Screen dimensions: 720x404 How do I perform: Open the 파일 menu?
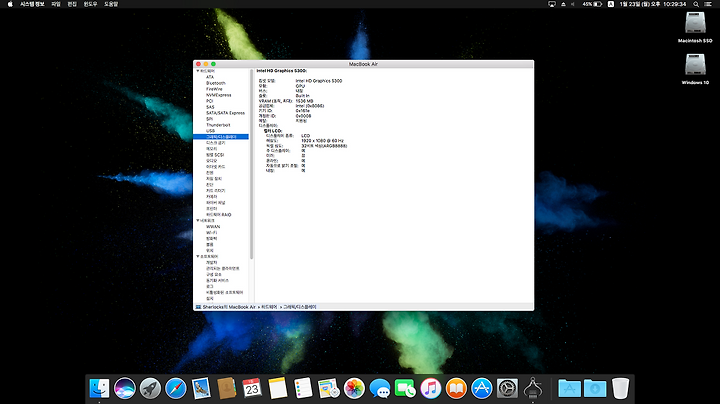pos(56,4)
